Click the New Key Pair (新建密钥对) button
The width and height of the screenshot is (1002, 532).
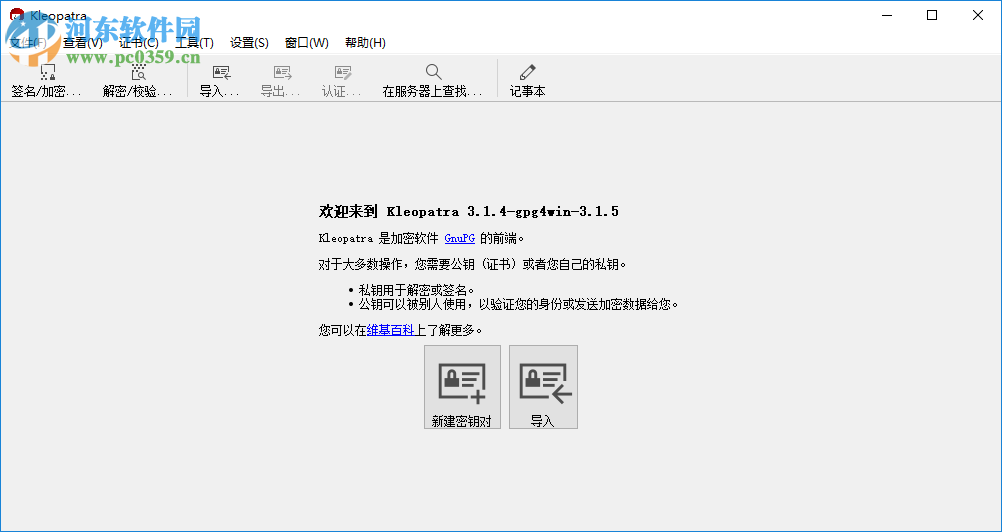click(x=462, y=387)
